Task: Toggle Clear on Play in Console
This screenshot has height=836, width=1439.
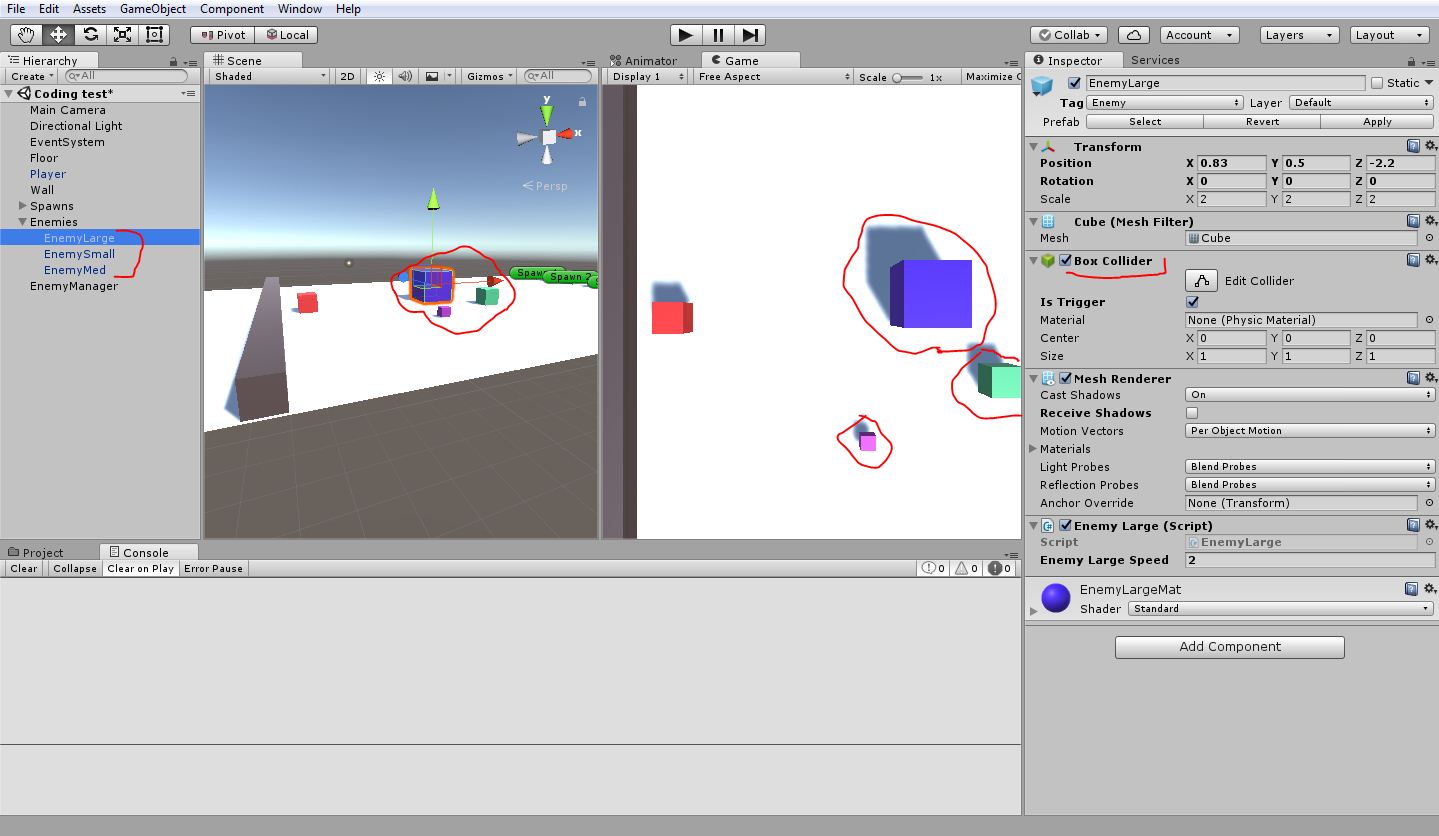Action: click(x=140, y=568)
